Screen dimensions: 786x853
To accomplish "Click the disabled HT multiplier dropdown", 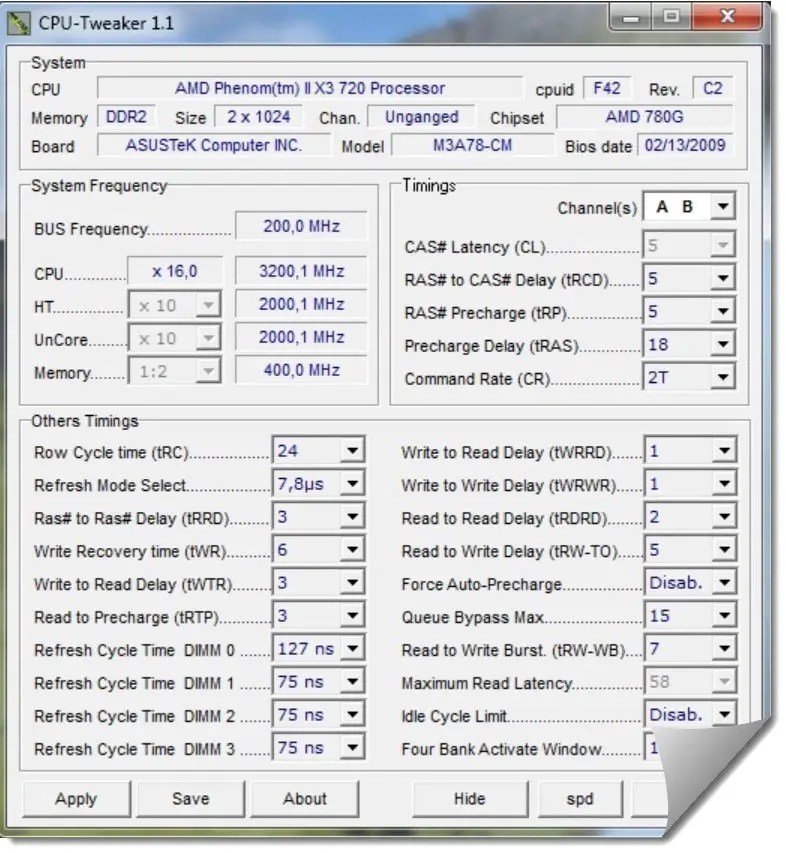I will click(175, 305).
